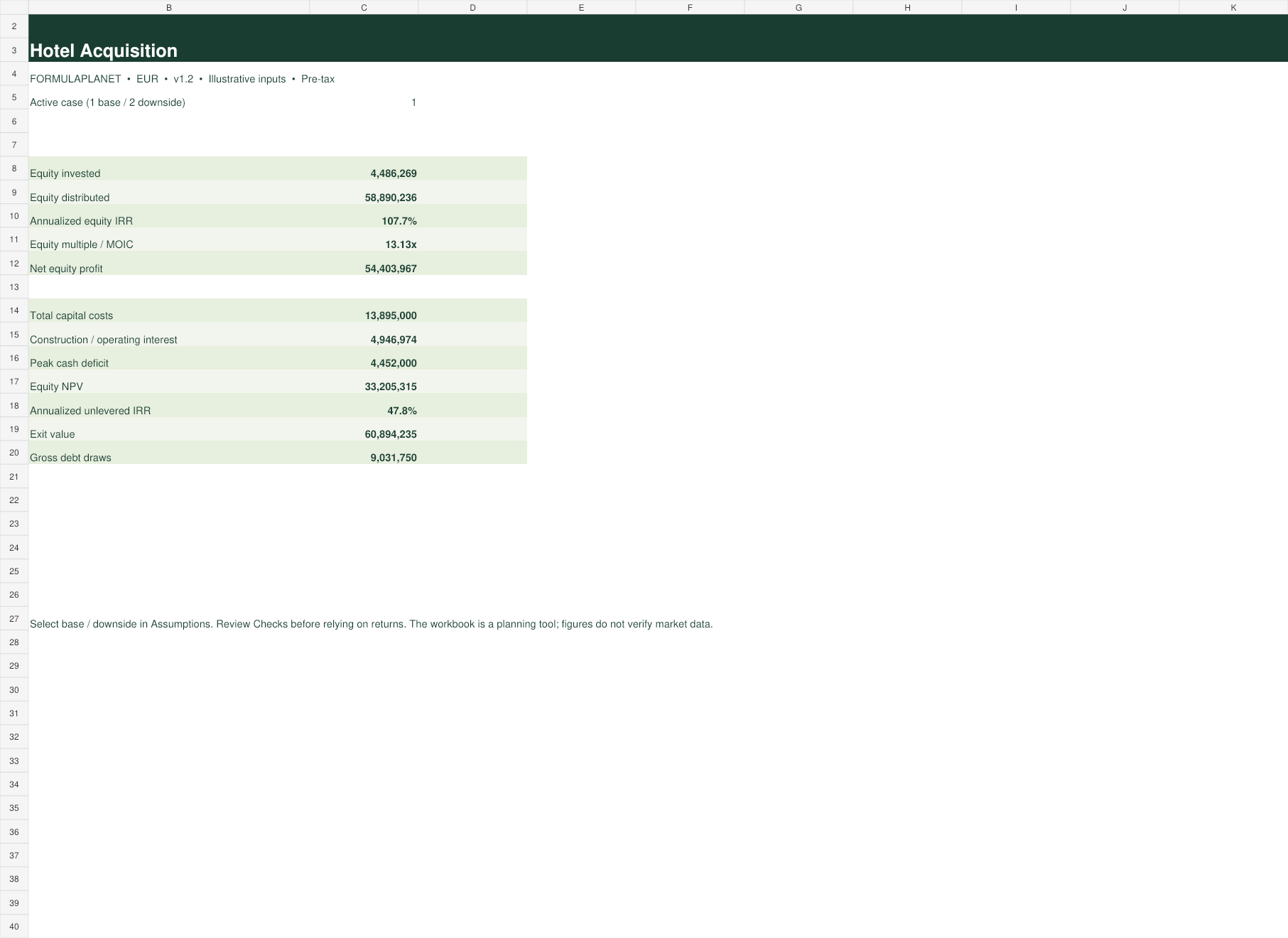Select the Gross debt draws label
The image size is (1288, 938).
click(x=70, y=458)
